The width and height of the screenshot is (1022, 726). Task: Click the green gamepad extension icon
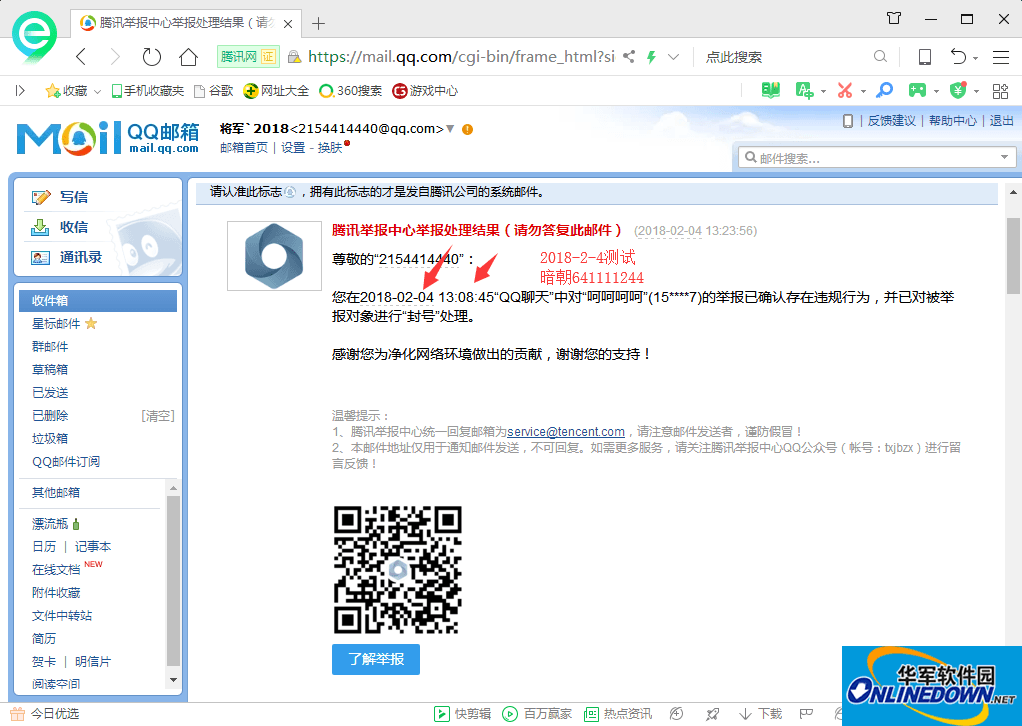[x=918, y=90]
